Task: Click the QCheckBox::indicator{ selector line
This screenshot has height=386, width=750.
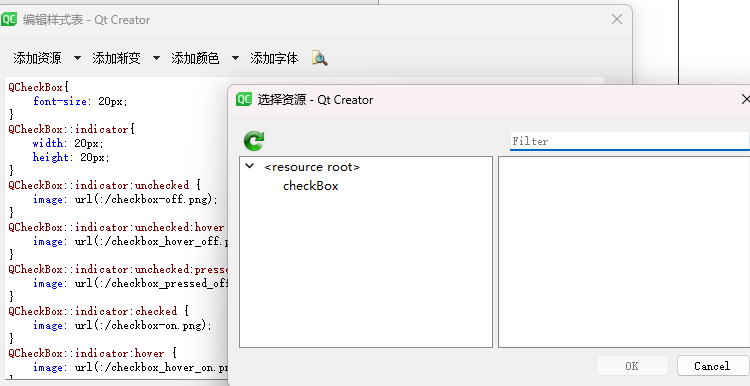Action: click(x=72, y=129)
